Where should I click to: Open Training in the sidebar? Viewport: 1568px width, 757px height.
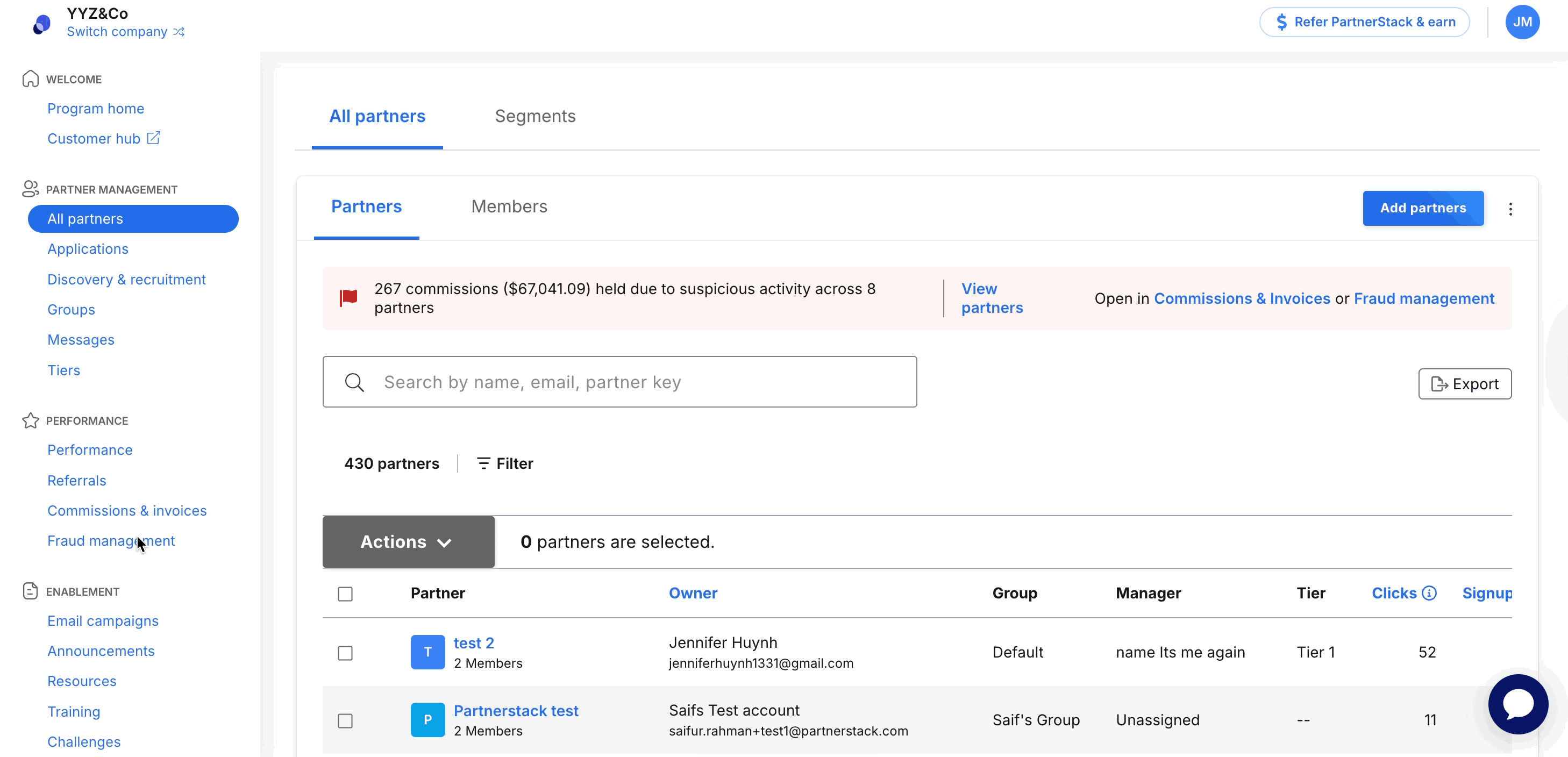tap(74, 711)
